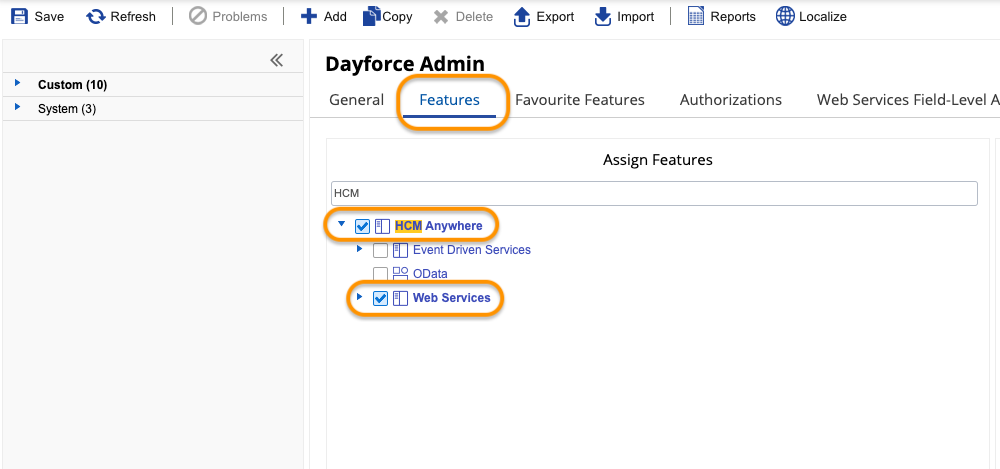Click the feature icon beside Event Driven Services
The width and height of the screenshot is (1000, 469).
pyautogui.click(x=400, y=250)
